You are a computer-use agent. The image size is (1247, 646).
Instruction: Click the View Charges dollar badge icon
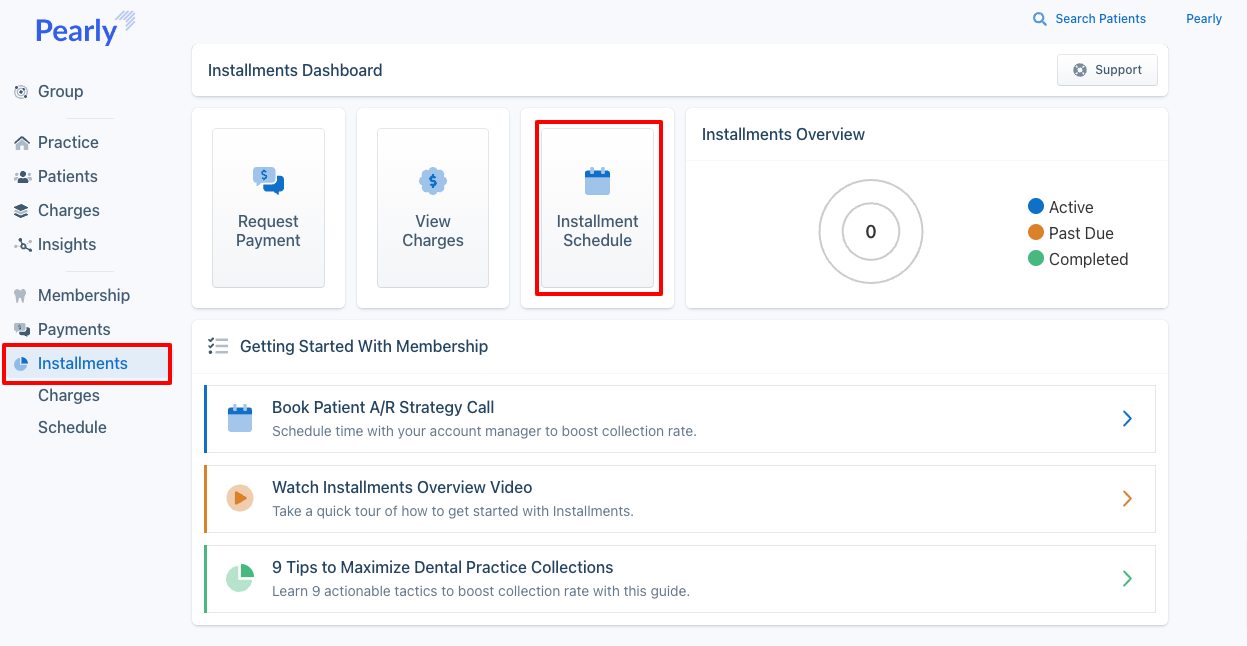tap(432, 181)
